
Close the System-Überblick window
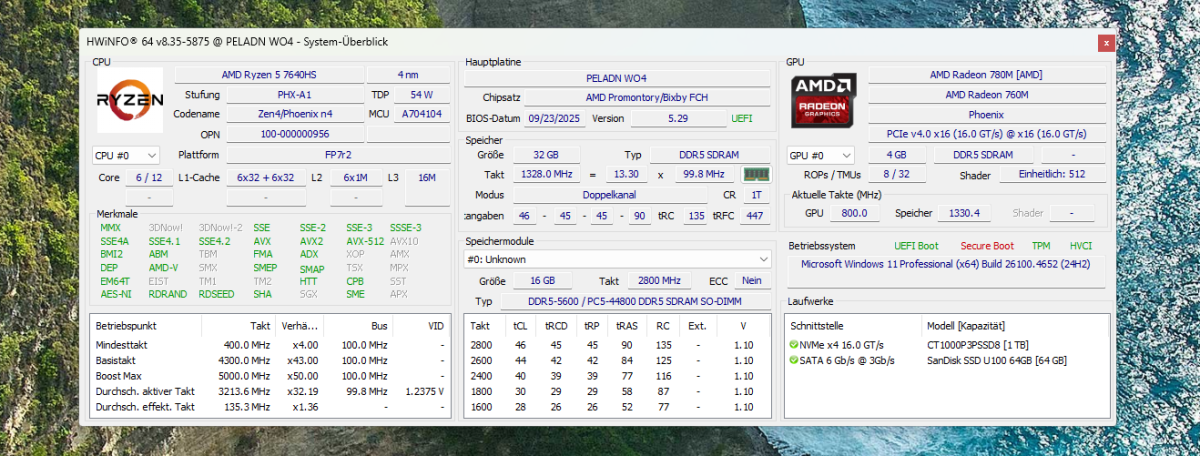point(1106,43)
